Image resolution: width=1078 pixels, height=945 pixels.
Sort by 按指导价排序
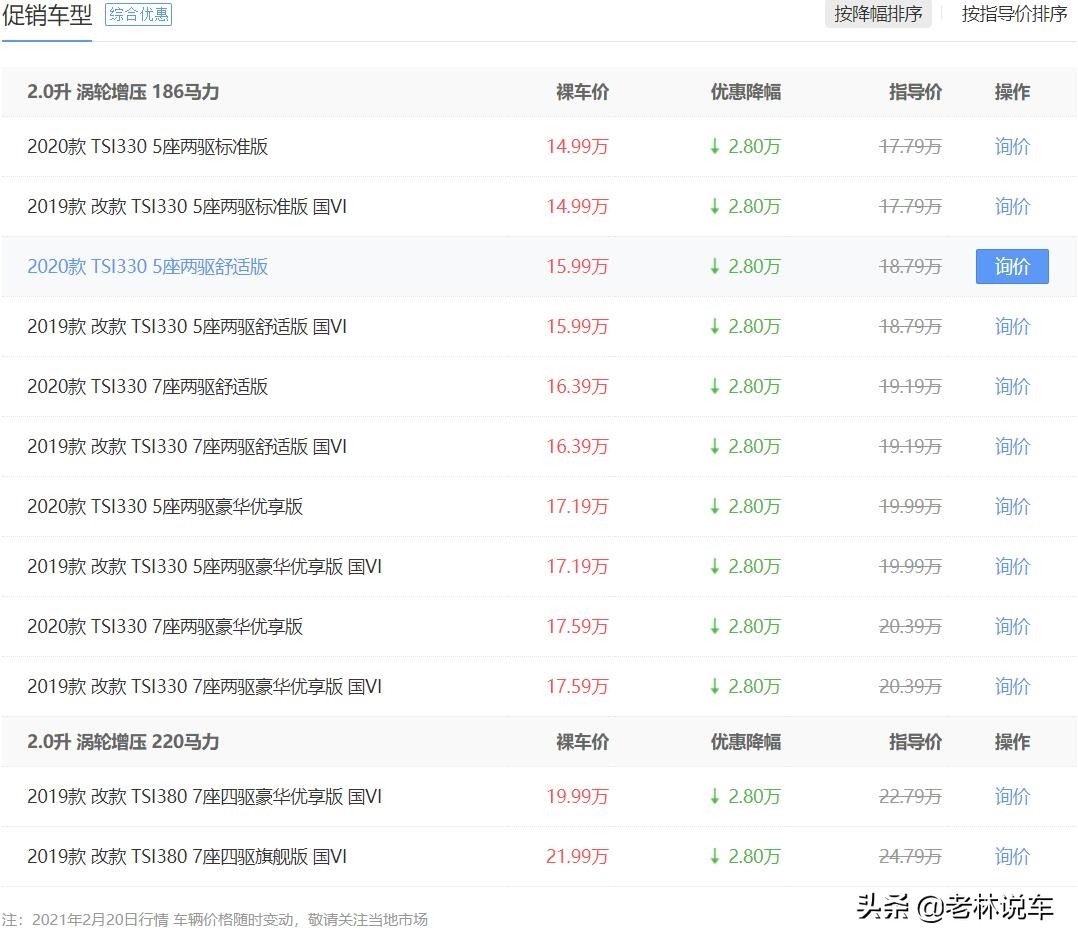[x=1014, y=14]
